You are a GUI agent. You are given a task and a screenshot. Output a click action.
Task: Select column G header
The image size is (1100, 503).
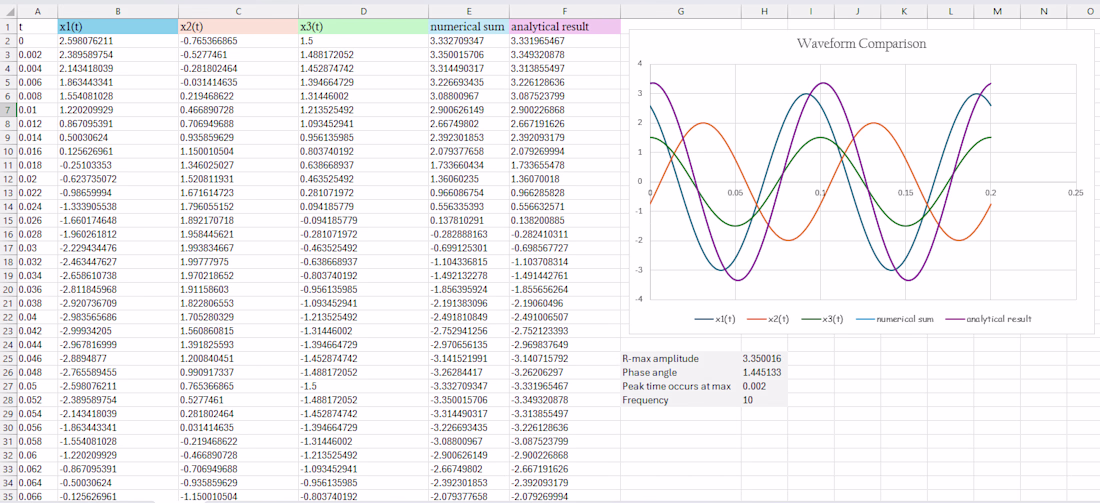[680, 11]
